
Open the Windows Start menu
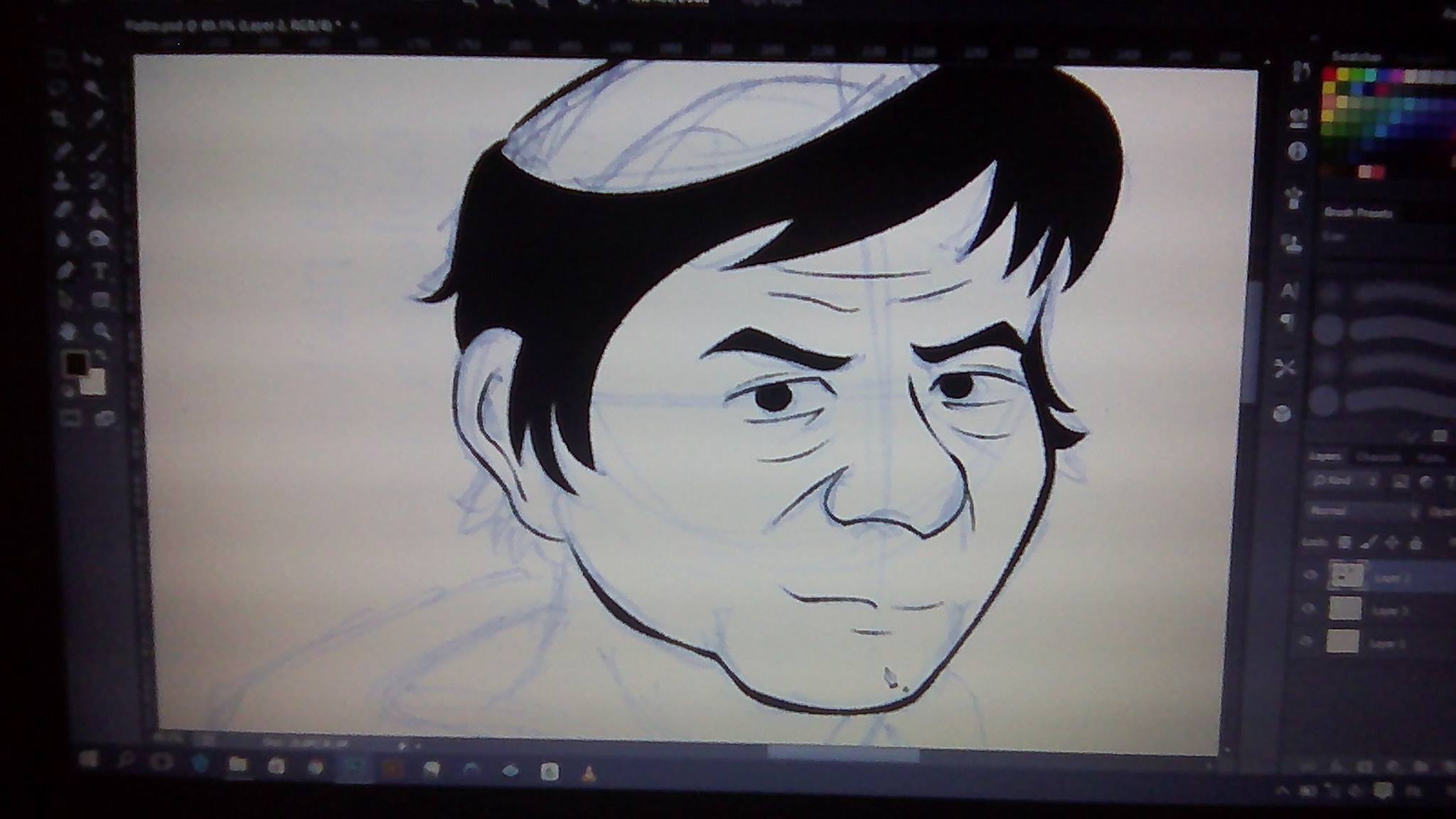[90, 760]
